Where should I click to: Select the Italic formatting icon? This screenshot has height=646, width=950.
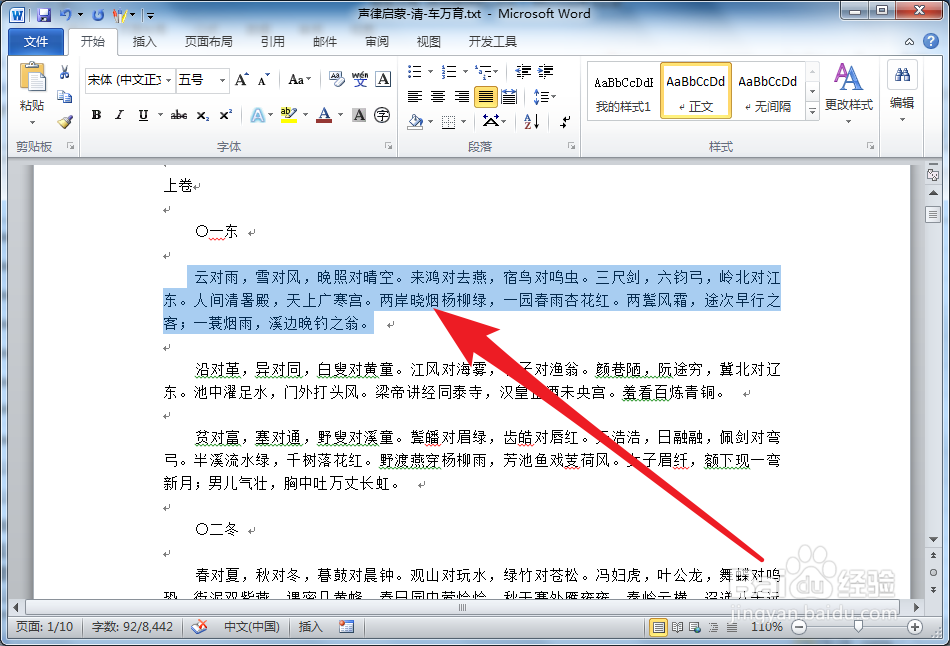click(x=120, y=114)
